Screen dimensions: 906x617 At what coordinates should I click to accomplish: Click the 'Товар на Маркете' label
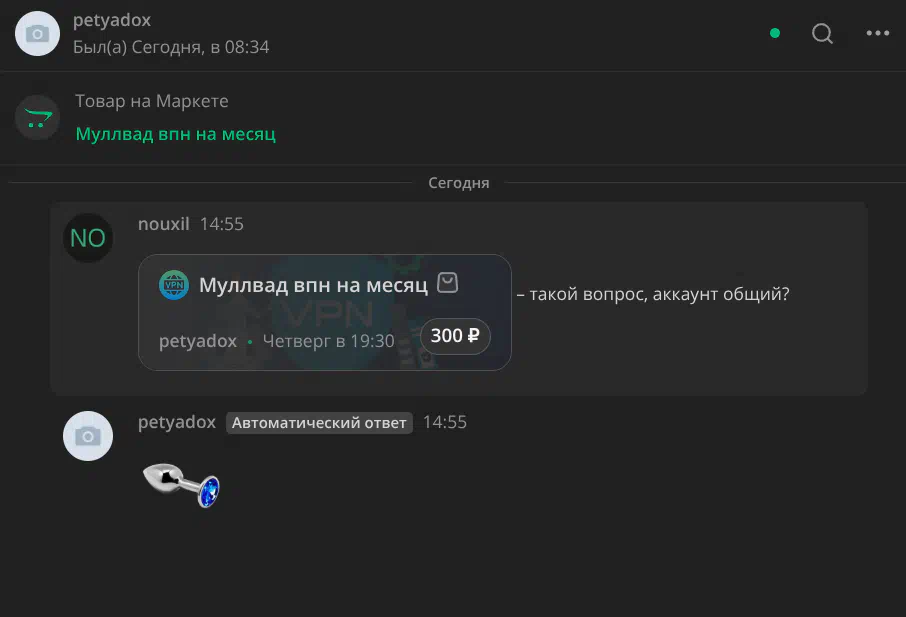152,101
